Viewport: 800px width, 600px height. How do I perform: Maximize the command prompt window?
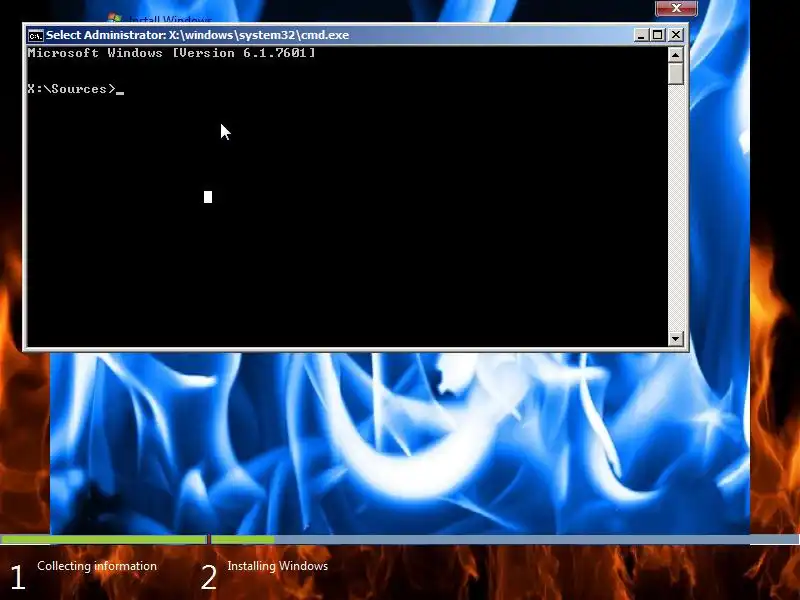pyautogui.click(x=658, y=35)
